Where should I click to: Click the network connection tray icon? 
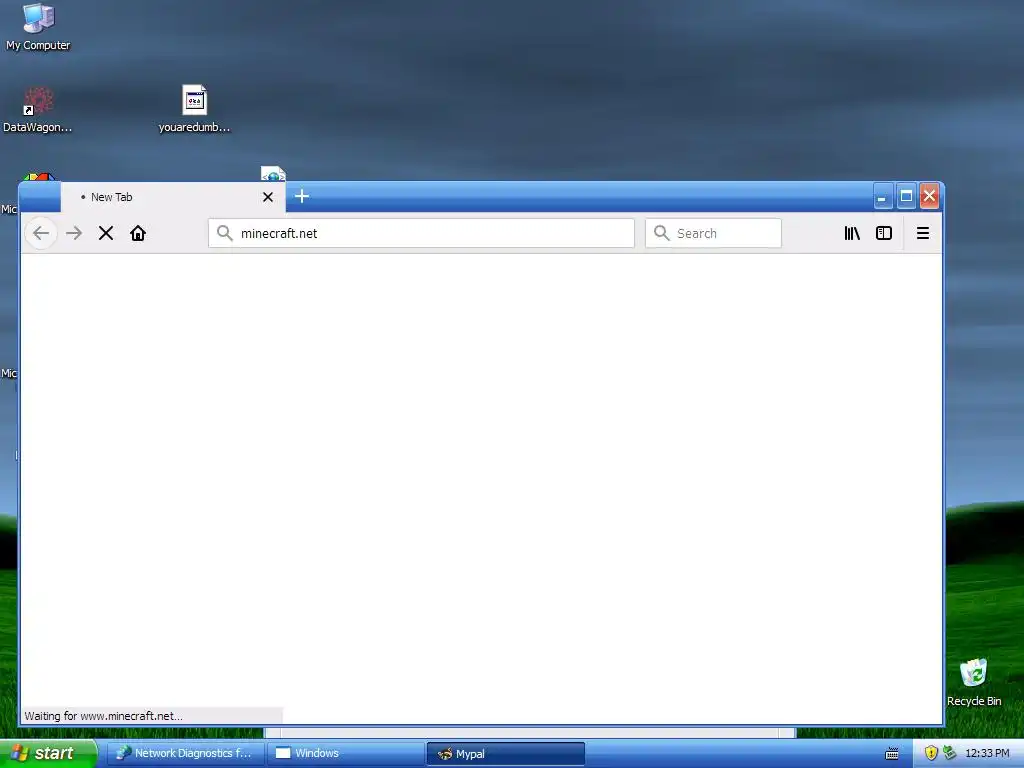click(x=950, y=753)
